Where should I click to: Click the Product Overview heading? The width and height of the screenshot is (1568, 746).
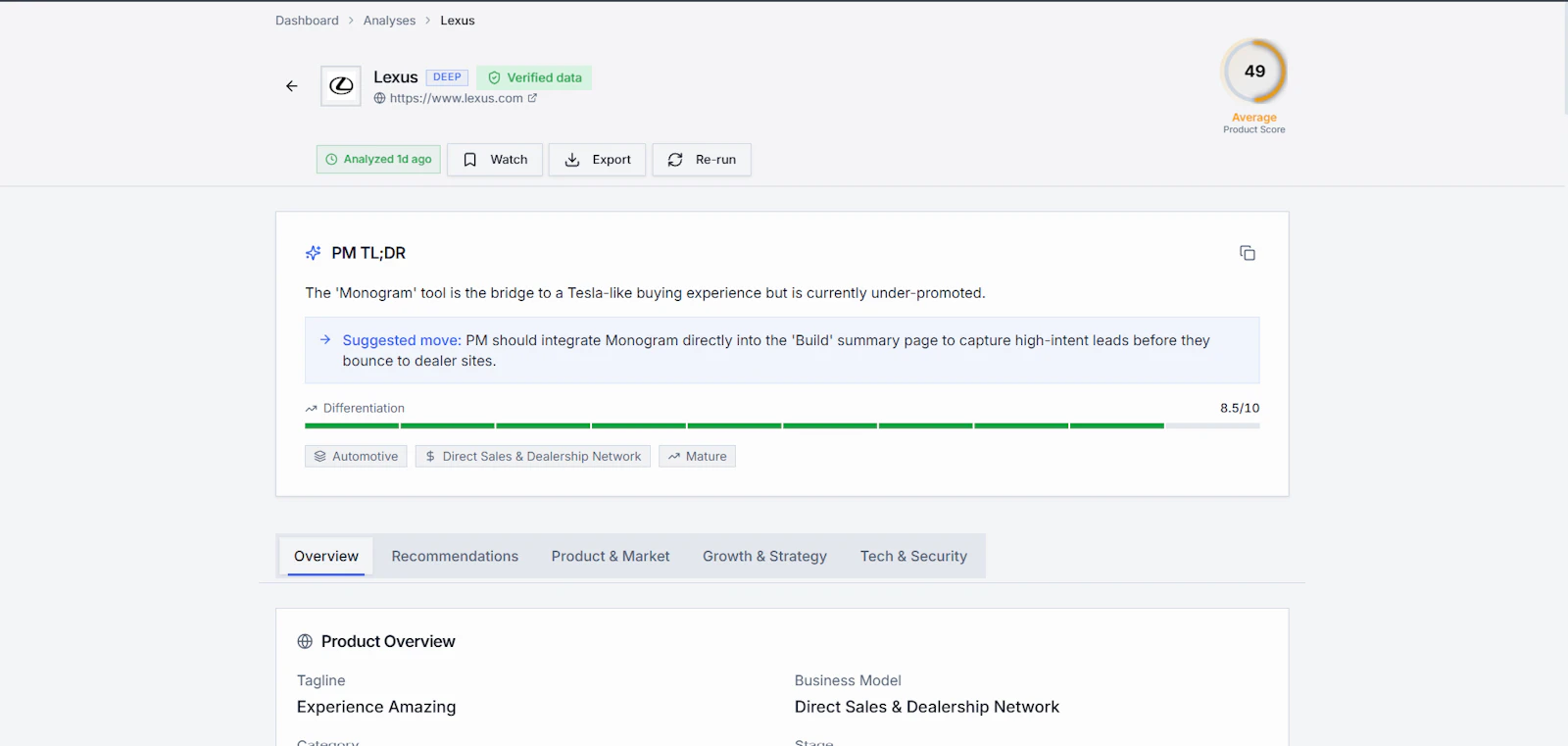[x=388, y=641]
